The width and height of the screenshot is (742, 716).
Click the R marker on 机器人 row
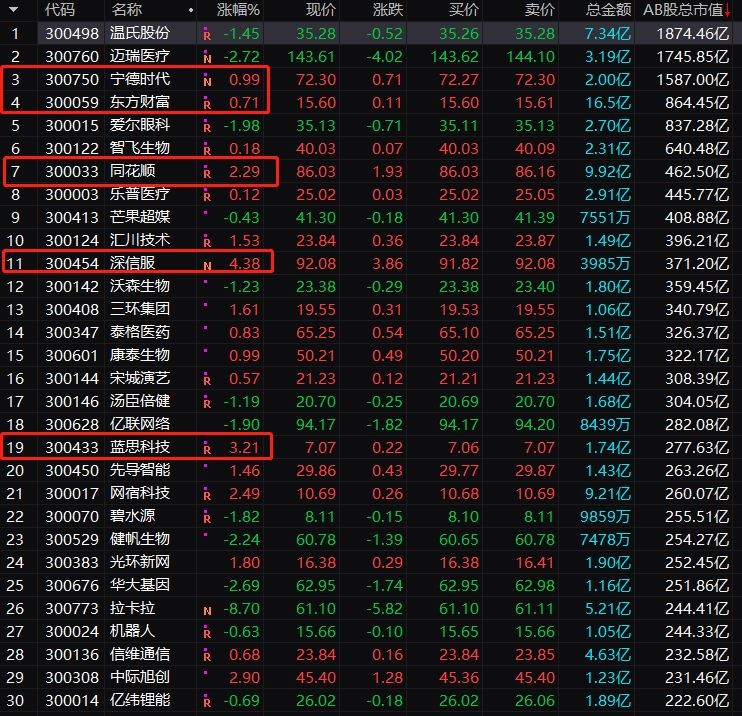(207, 634)
